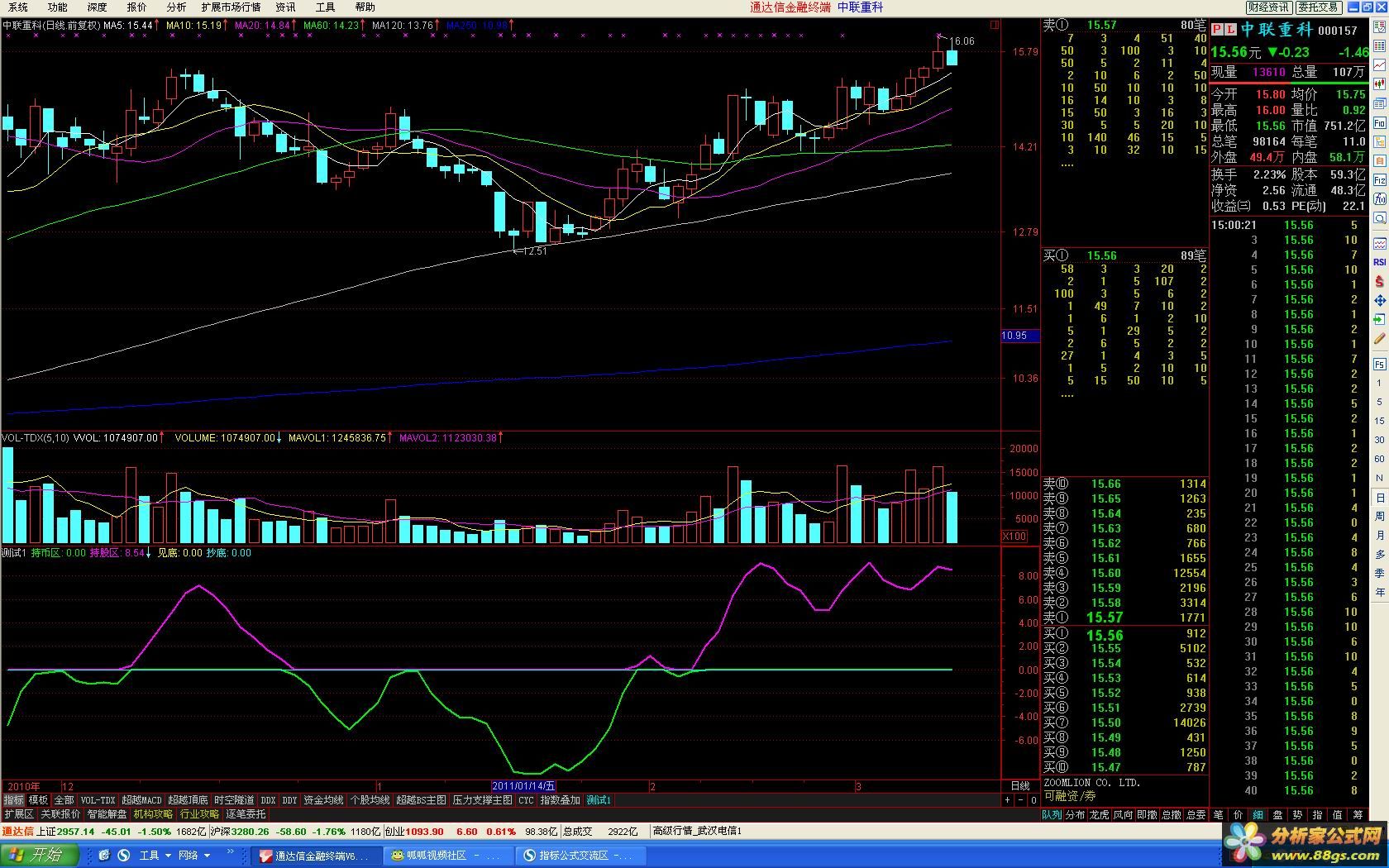This screenshot has height=868, width=1389.
Task: Click the 委托交易 button
Action: [x=1318, y=7]
